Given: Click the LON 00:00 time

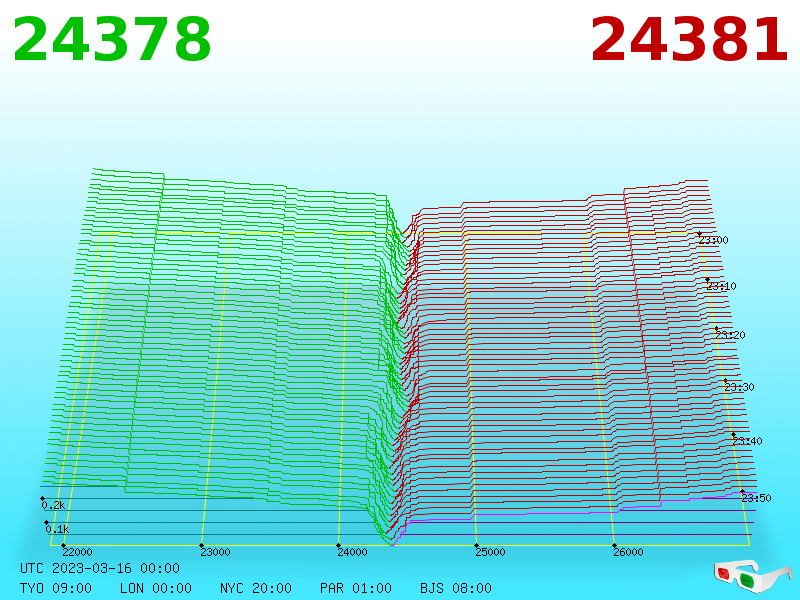Looking at the screenshot, I should [x=156, y=588].
